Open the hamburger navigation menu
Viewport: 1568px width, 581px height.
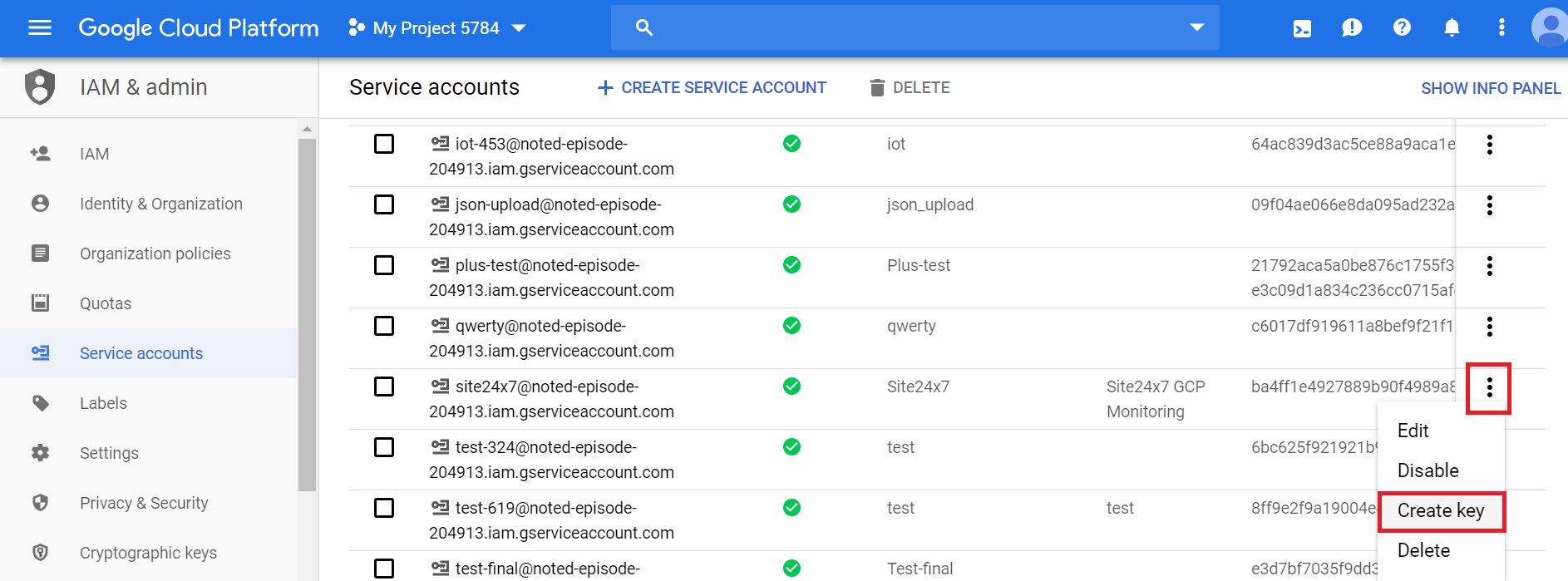[40, 28]
